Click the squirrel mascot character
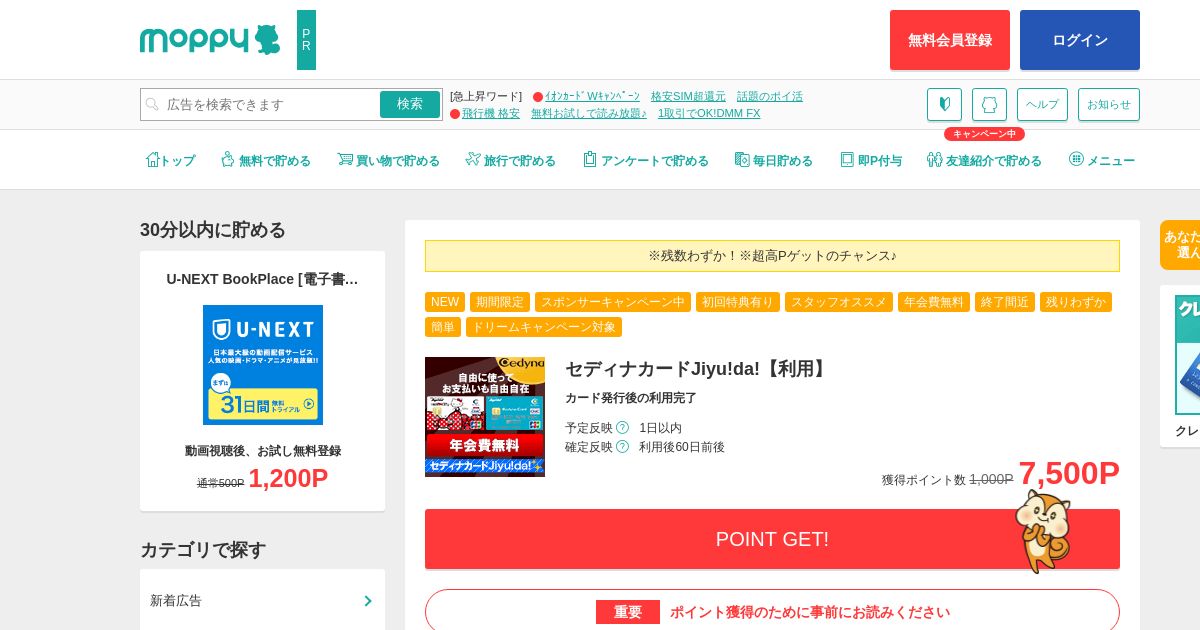The width and height of the screenshot is (1200, 630). (1042, 531)
